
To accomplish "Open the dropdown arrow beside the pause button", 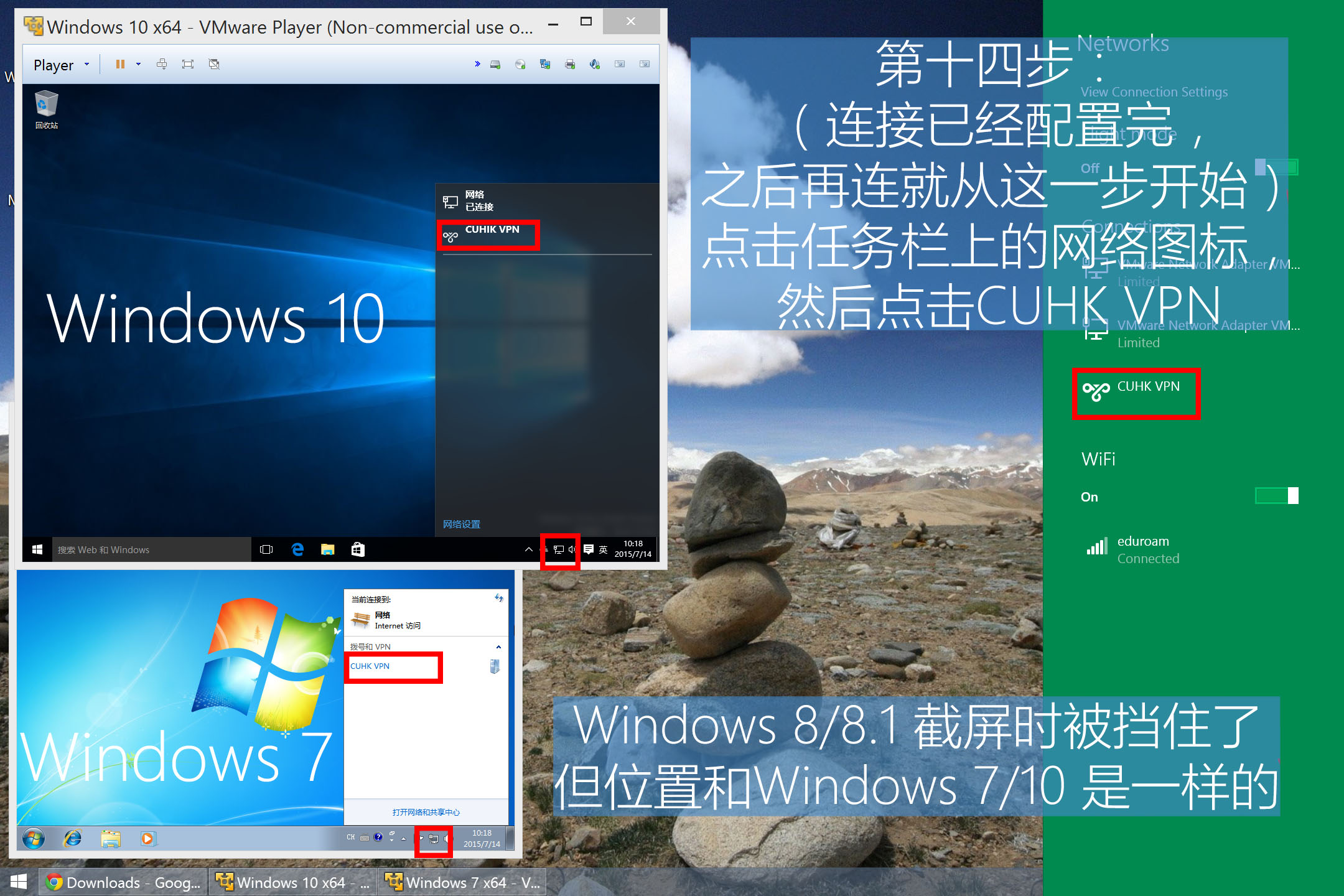I will pyautogui.click(x=138, y=64).
